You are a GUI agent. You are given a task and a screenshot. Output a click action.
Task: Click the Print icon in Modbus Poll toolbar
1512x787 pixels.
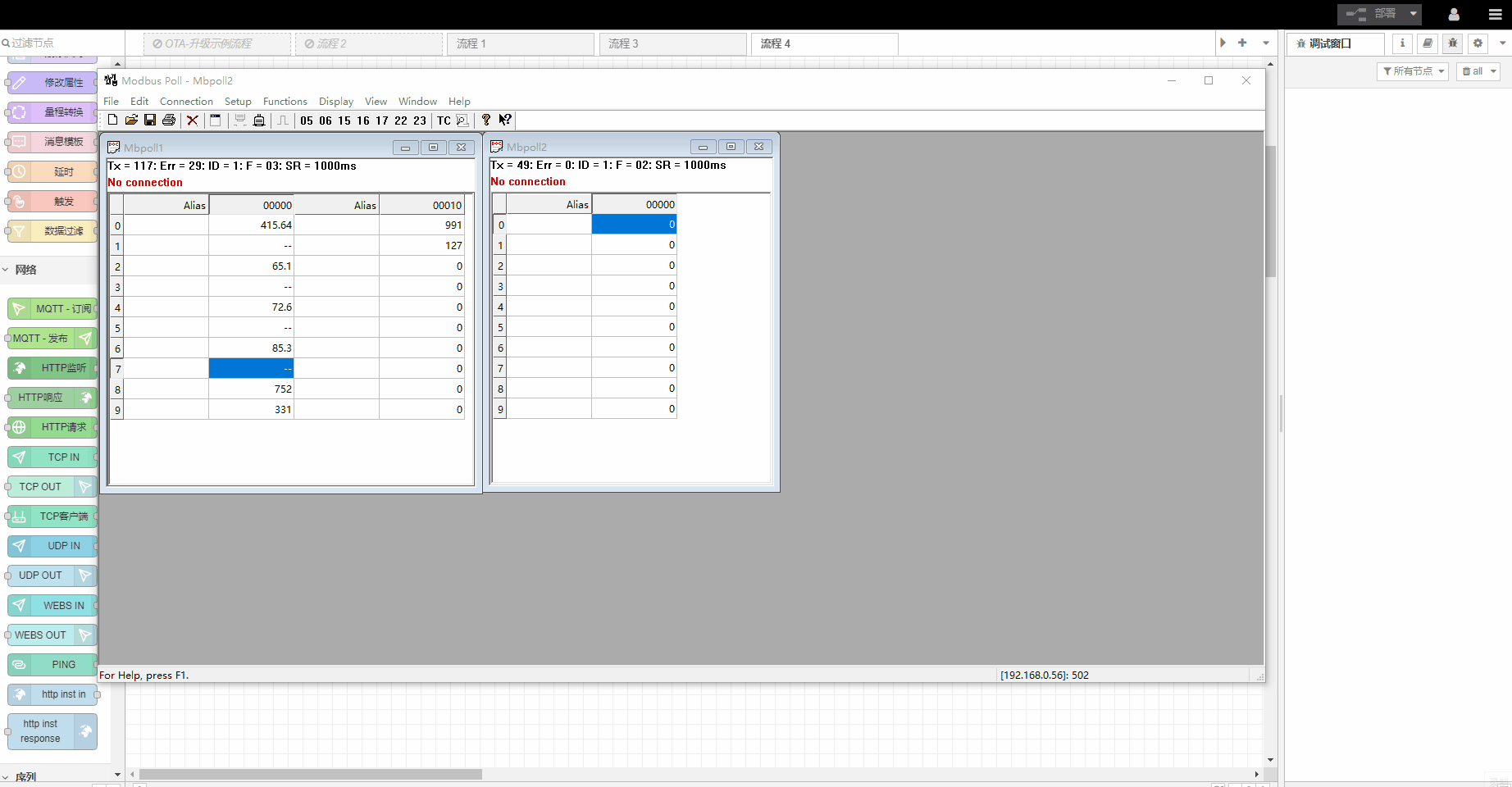[169, 121]
